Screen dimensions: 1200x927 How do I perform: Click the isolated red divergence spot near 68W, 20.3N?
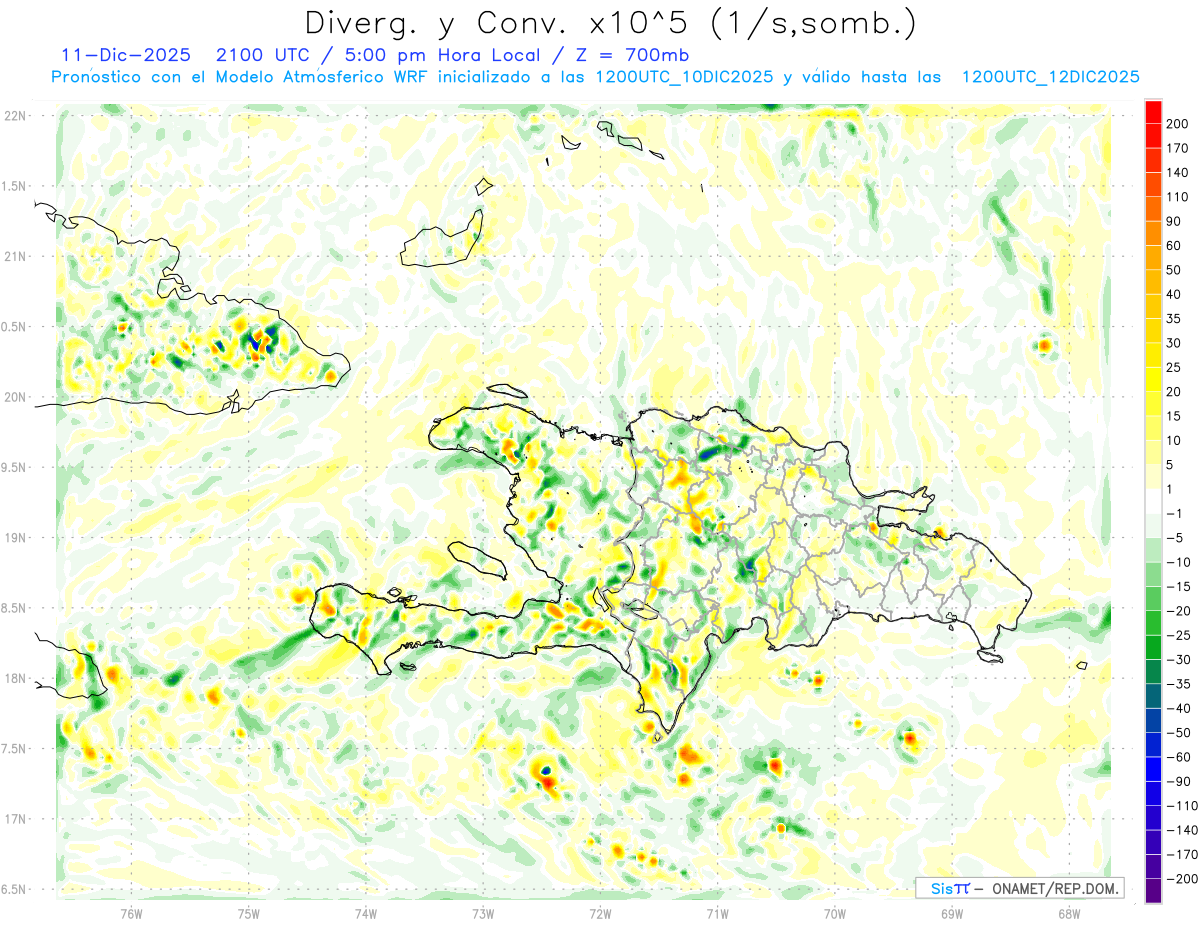[x=1045, y=346]
